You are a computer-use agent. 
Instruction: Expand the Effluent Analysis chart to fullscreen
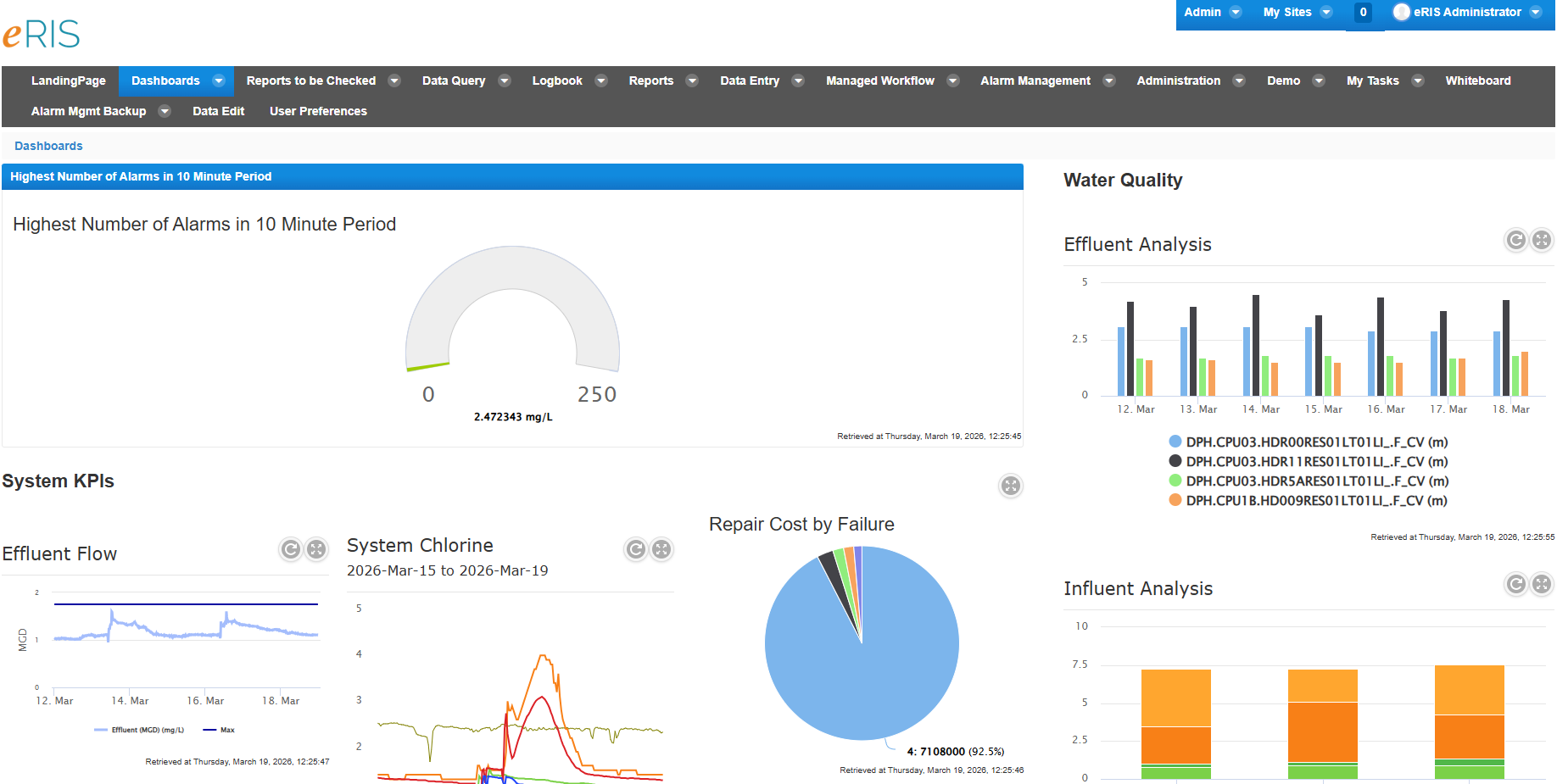[1542, 240]
